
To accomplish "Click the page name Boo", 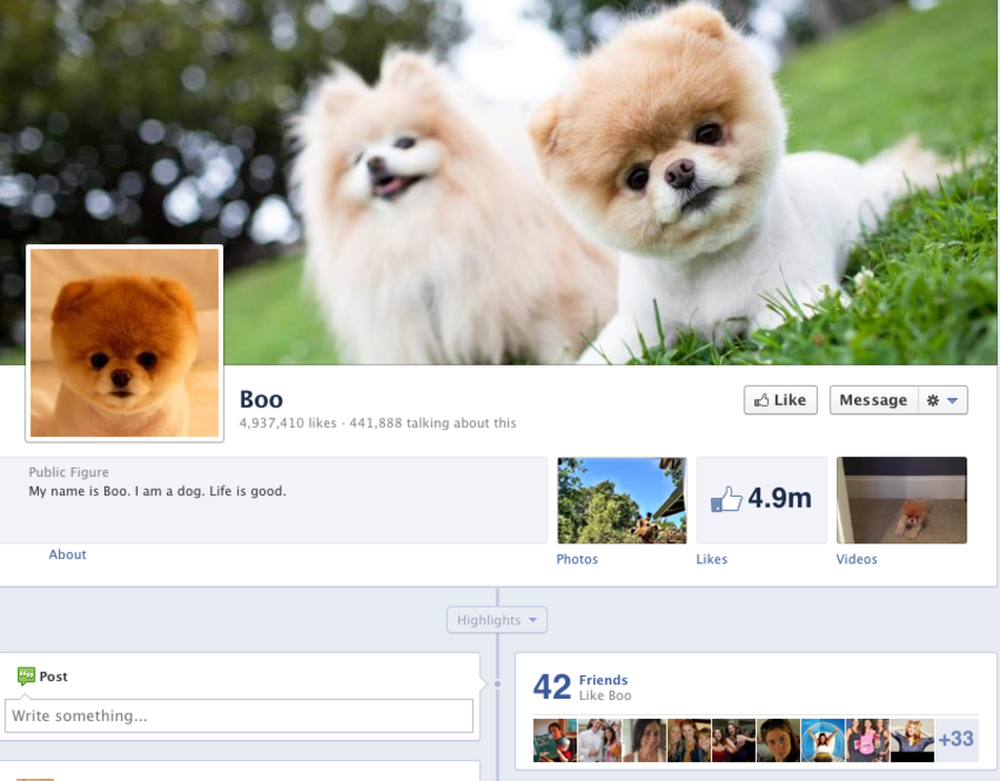I will tap(261, 399).
